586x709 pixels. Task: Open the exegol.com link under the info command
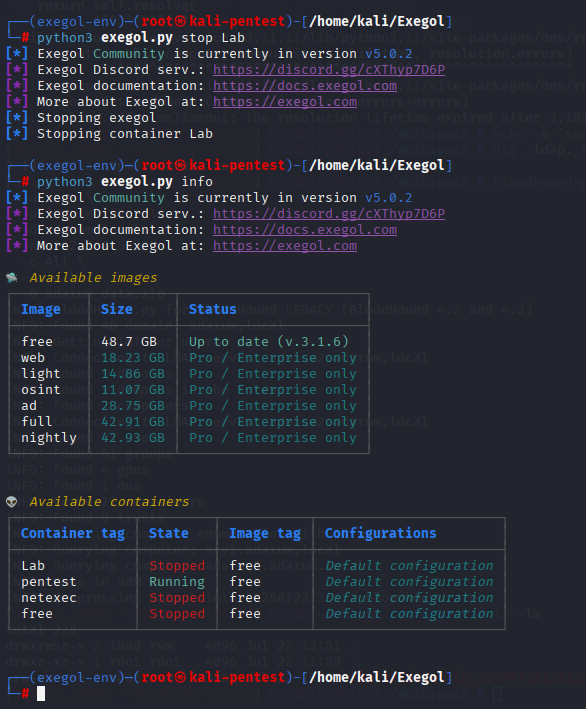coord(285,246)
